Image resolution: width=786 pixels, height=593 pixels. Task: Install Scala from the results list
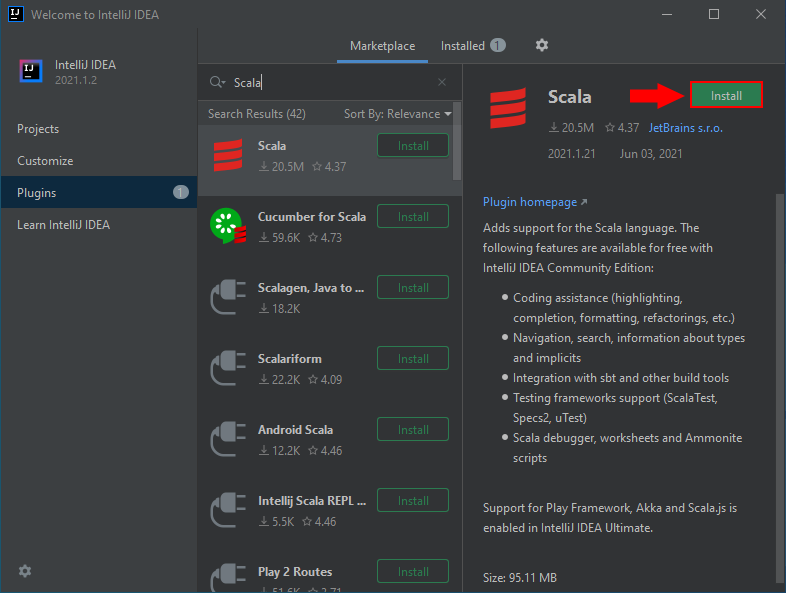tap(413, 145)
